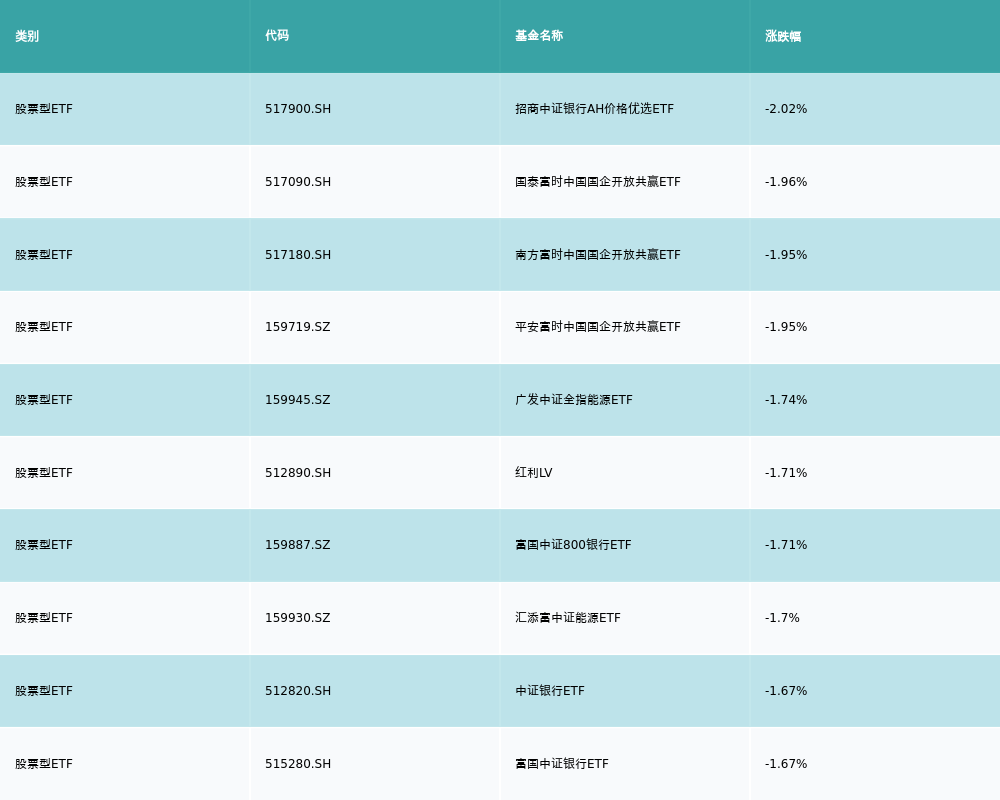
Task: Click 股票型ETF category in 512890.SH row
Action: [x=44, y=473]
